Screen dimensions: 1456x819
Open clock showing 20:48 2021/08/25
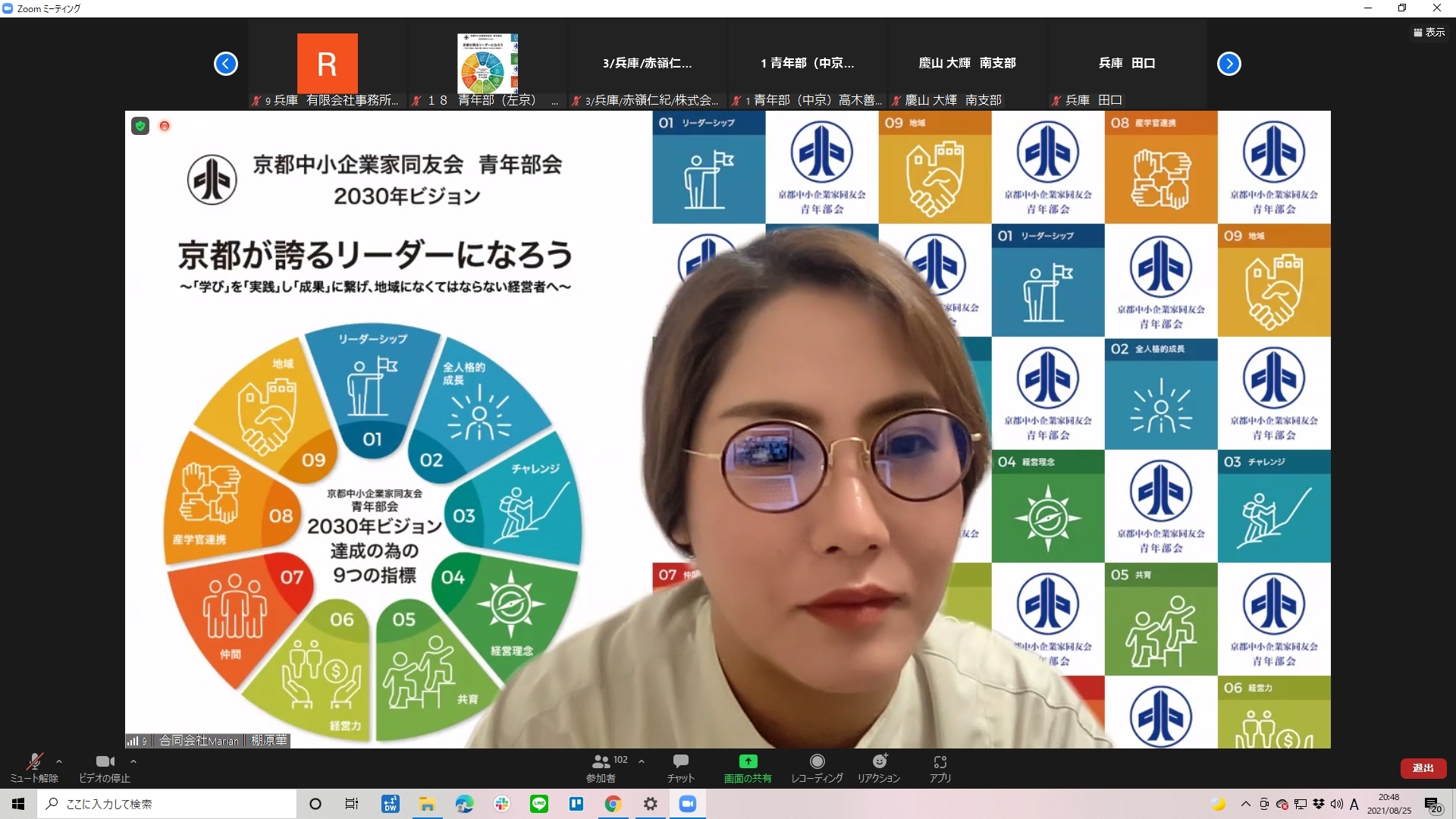1389,804
